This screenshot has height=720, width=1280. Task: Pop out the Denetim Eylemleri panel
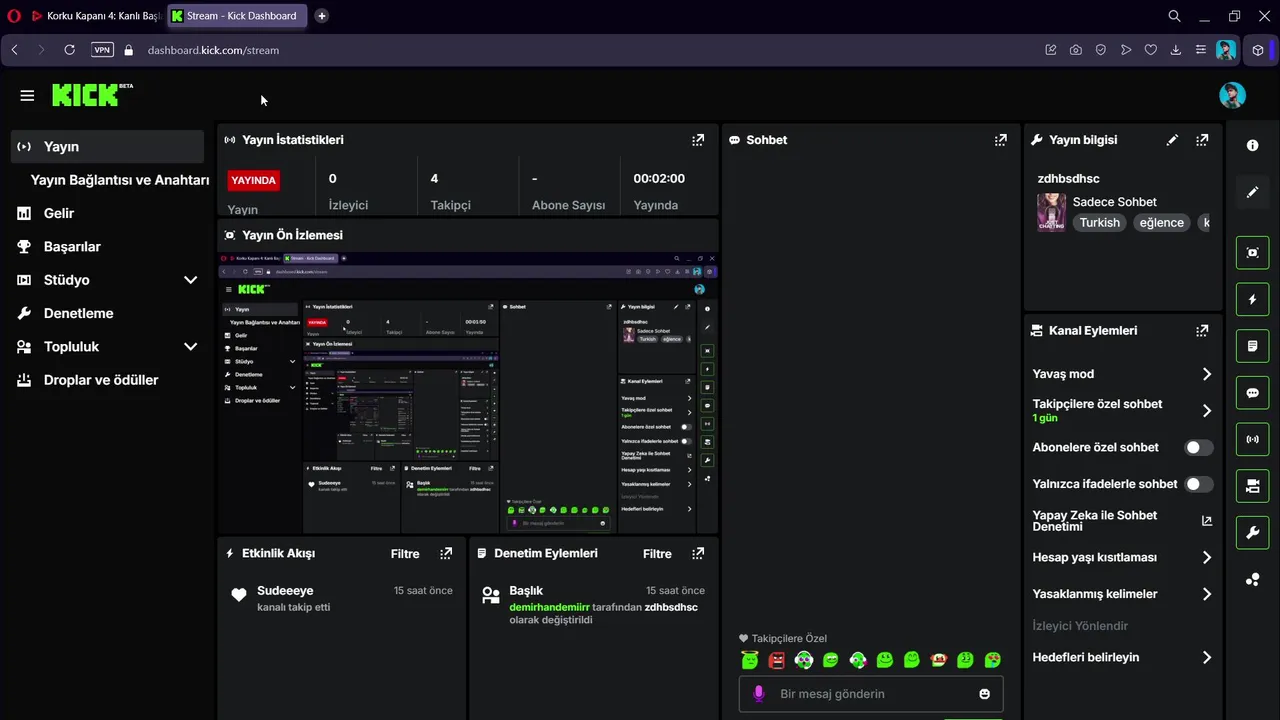698,553
